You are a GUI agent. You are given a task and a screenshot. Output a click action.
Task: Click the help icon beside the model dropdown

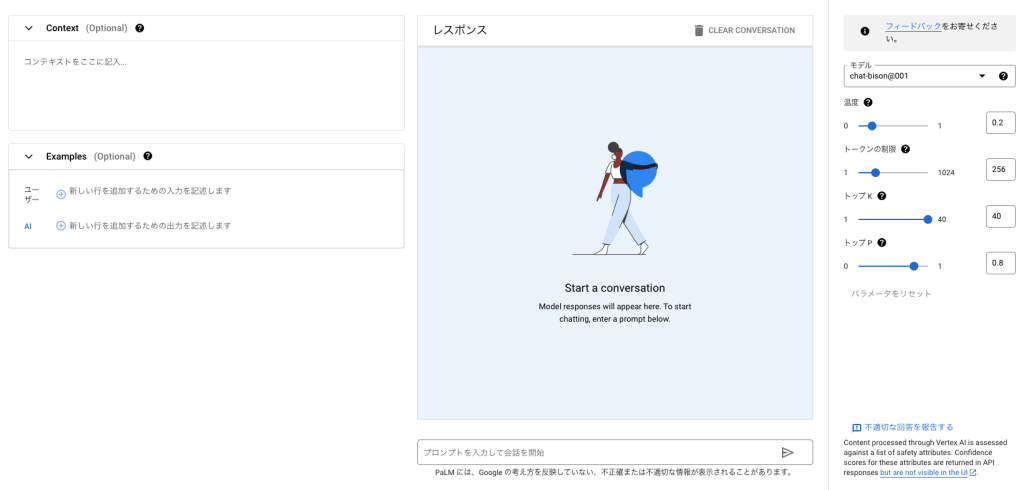[1003, 76]
